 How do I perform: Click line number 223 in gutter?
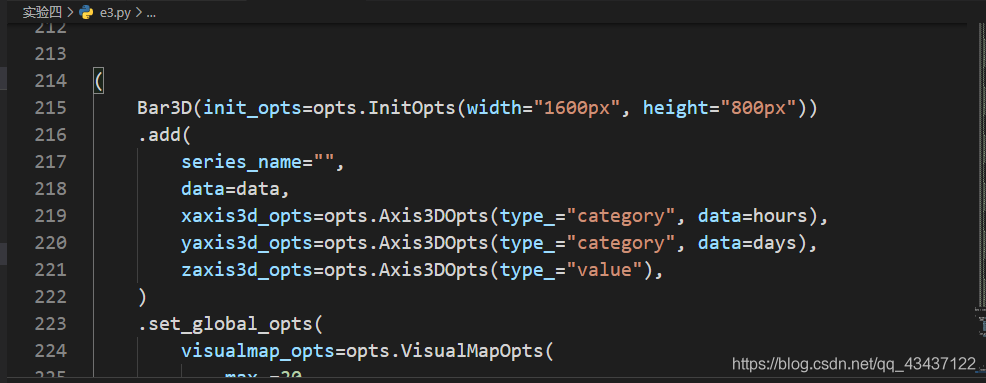point(50,324)
